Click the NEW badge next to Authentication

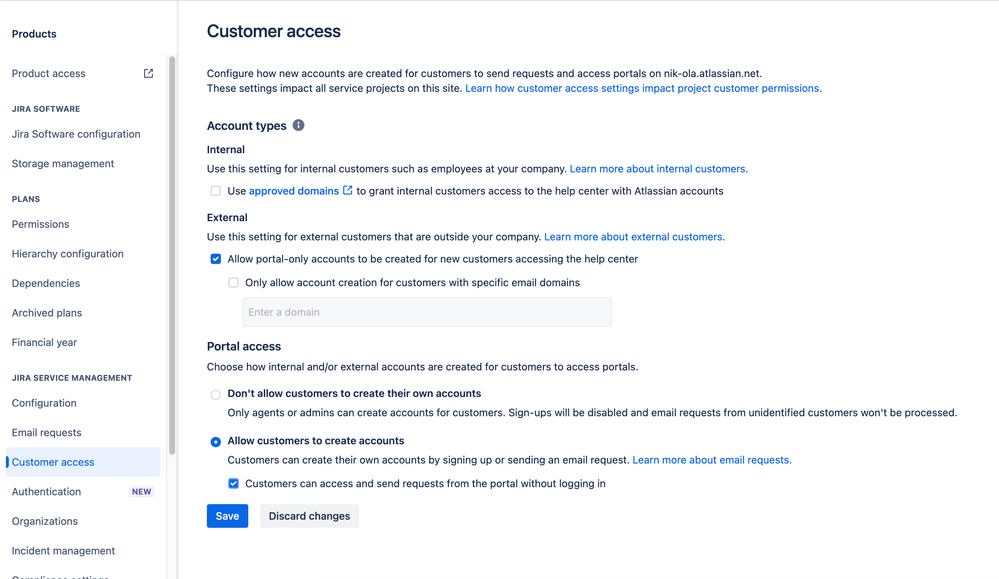141,492
